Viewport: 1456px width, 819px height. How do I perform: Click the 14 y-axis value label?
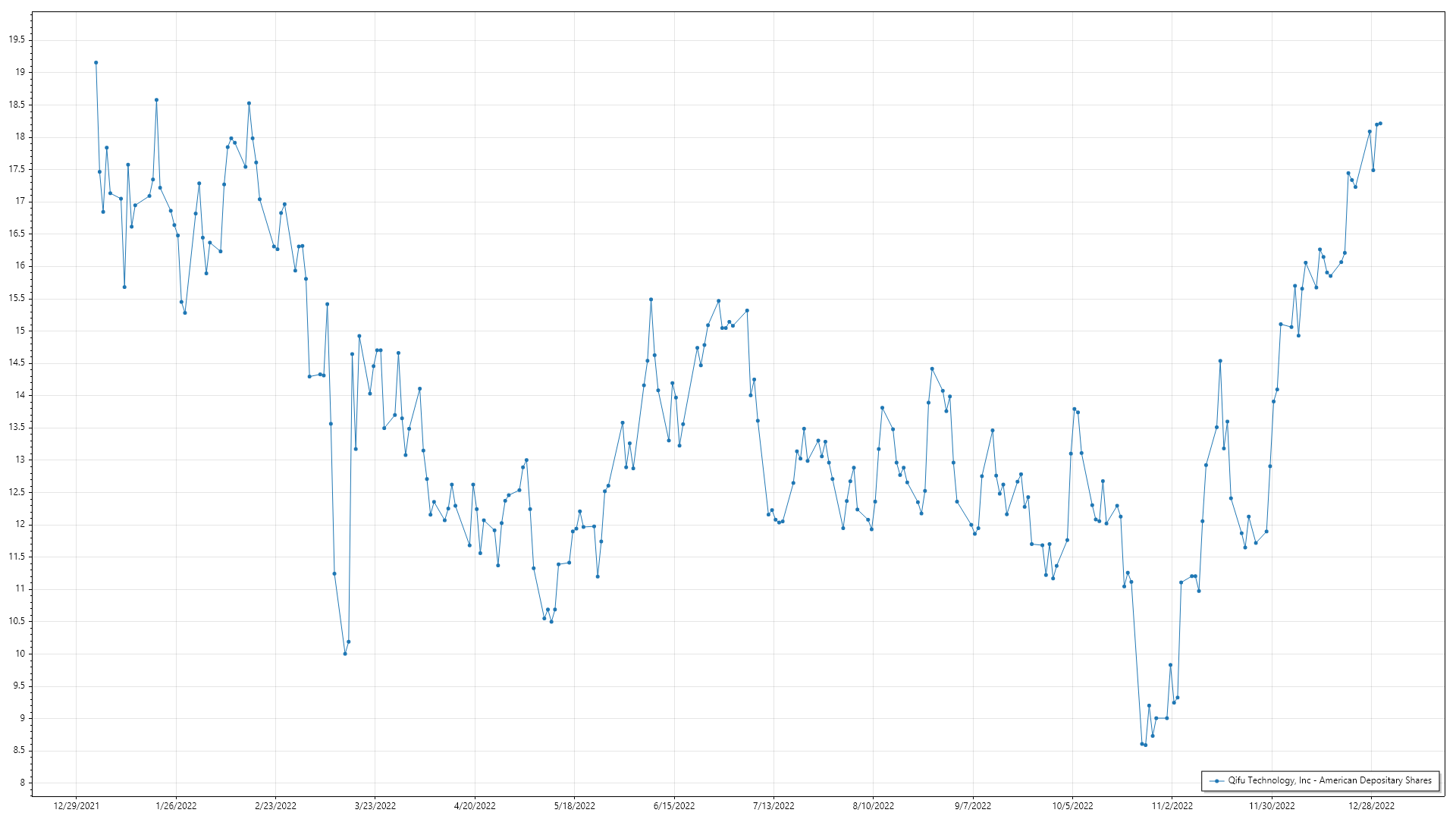[19, 395]
